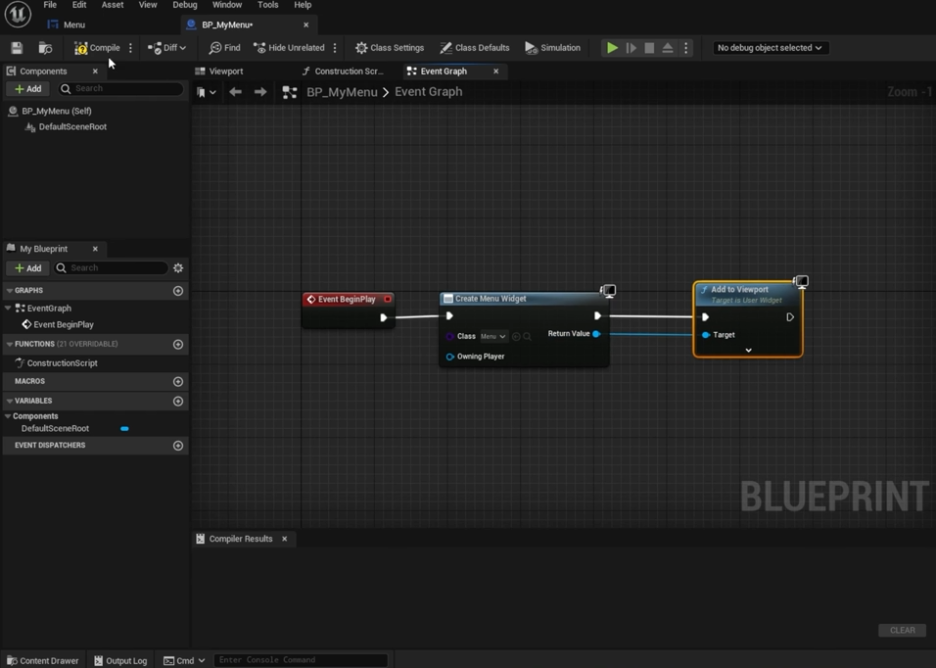Click the Stop playback icon
The height and width of the screenshot is (668, 936).
649,48
